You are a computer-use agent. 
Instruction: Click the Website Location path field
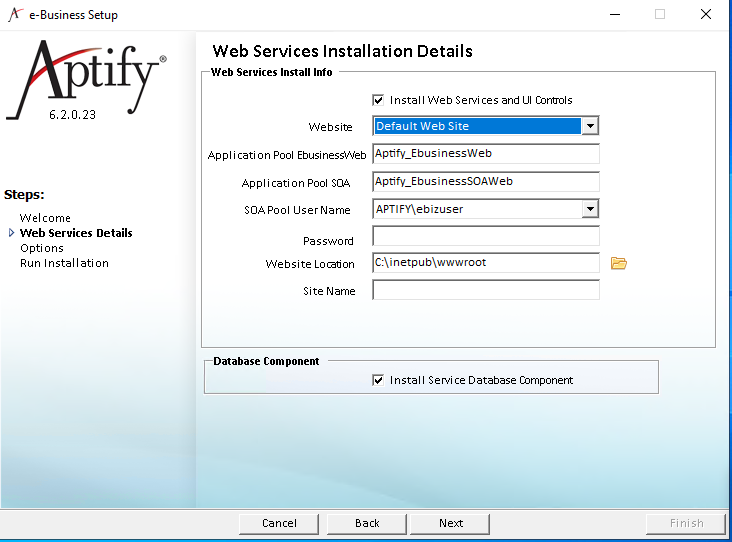tap(486, 263)
